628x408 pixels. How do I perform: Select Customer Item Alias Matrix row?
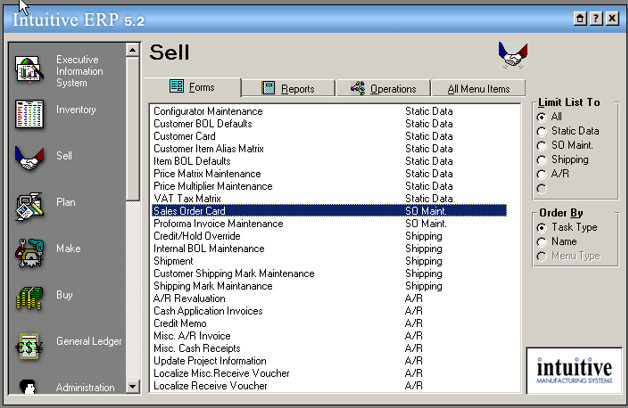coord(329,149)
